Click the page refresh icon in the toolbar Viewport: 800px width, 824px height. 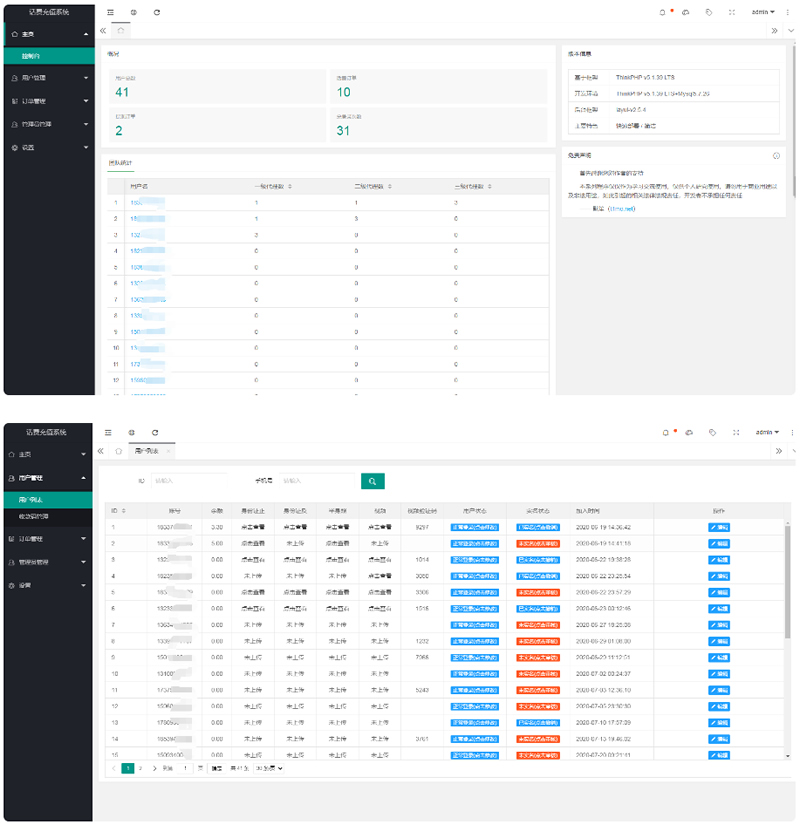click(157, 13)
